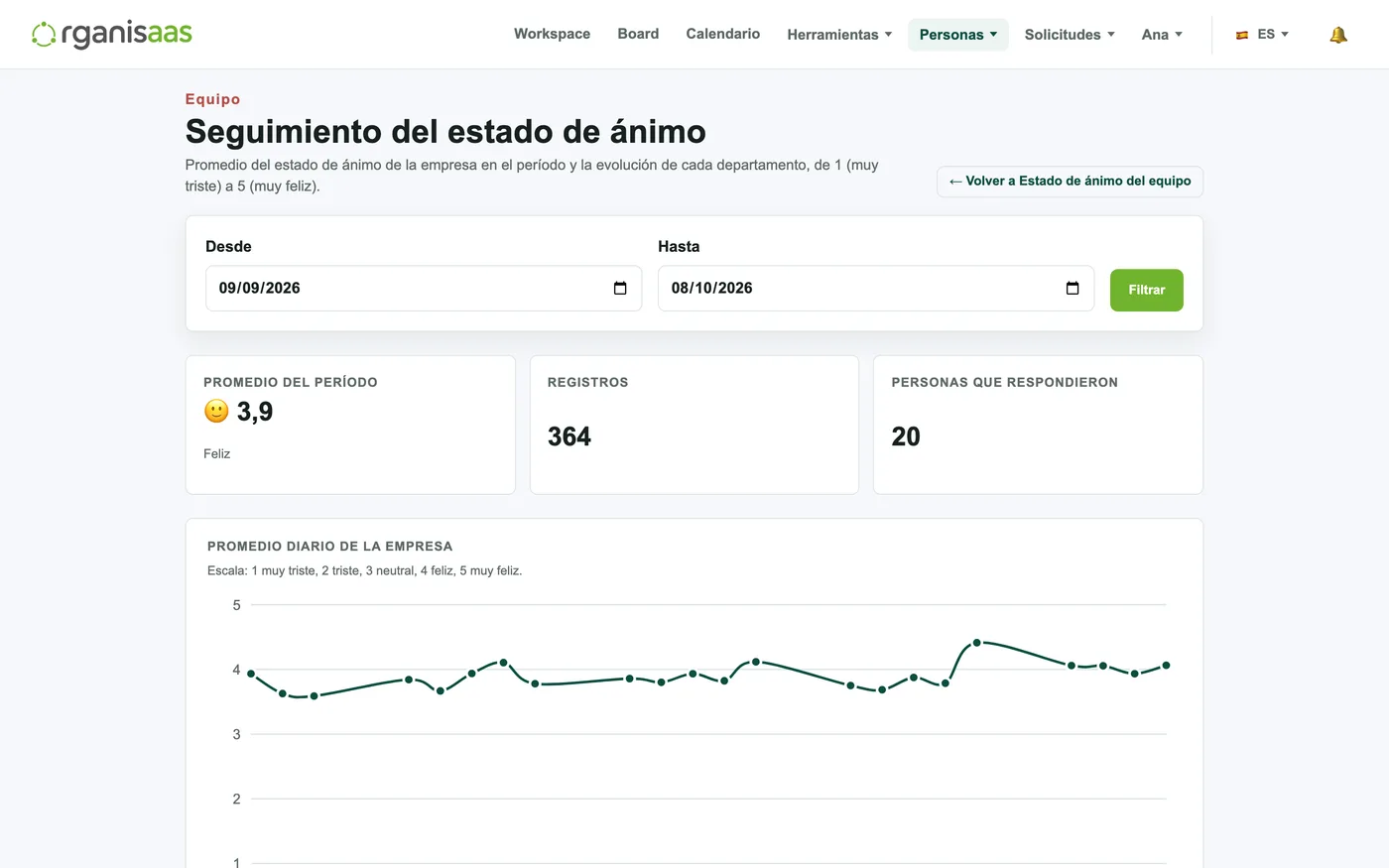Open the Ana user menu
The height and width of the screenshot is (868, 1389).
(x=1162, y=35)
